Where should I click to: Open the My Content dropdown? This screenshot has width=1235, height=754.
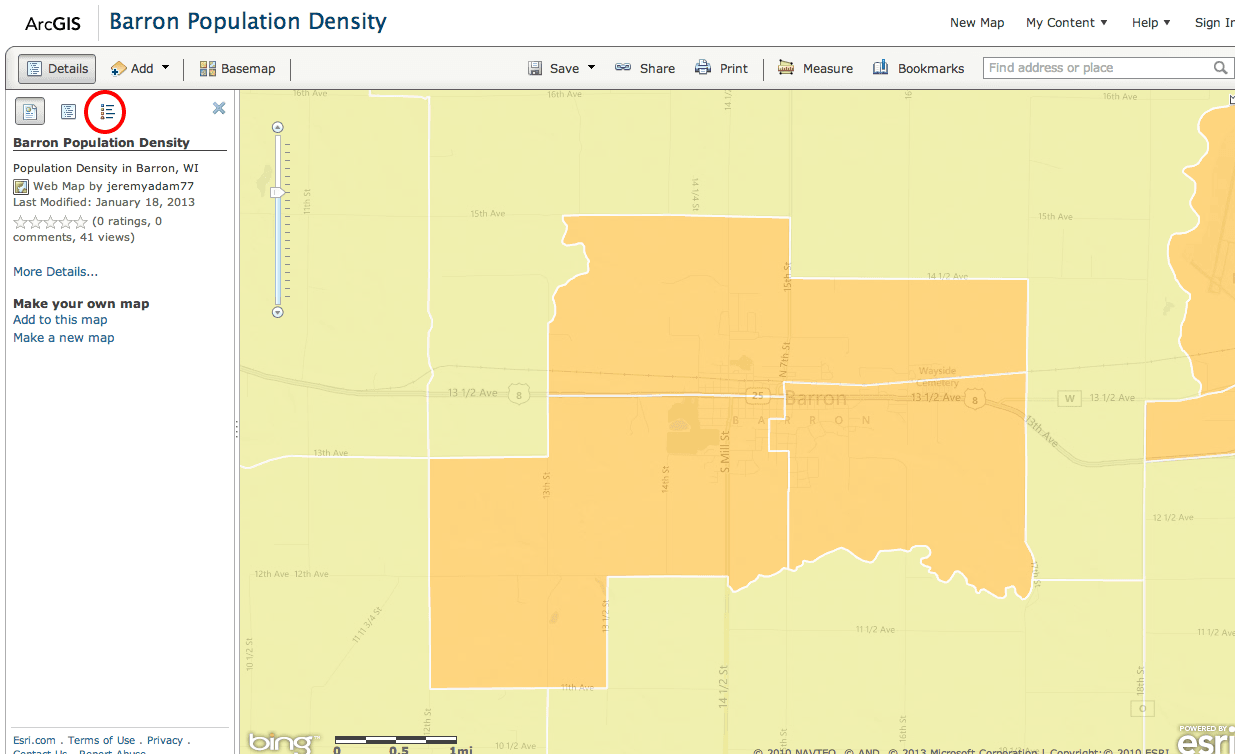pos(1066,22)
